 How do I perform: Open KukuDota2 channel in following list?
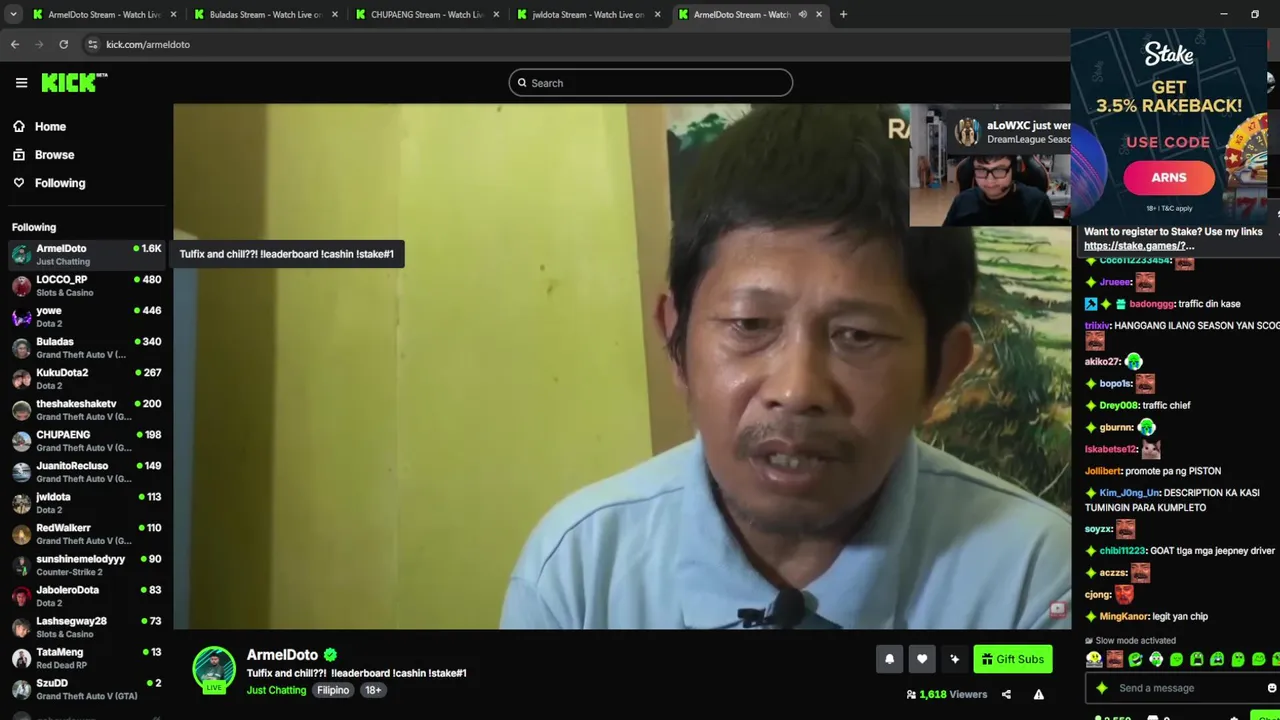[x=86, y=379]
